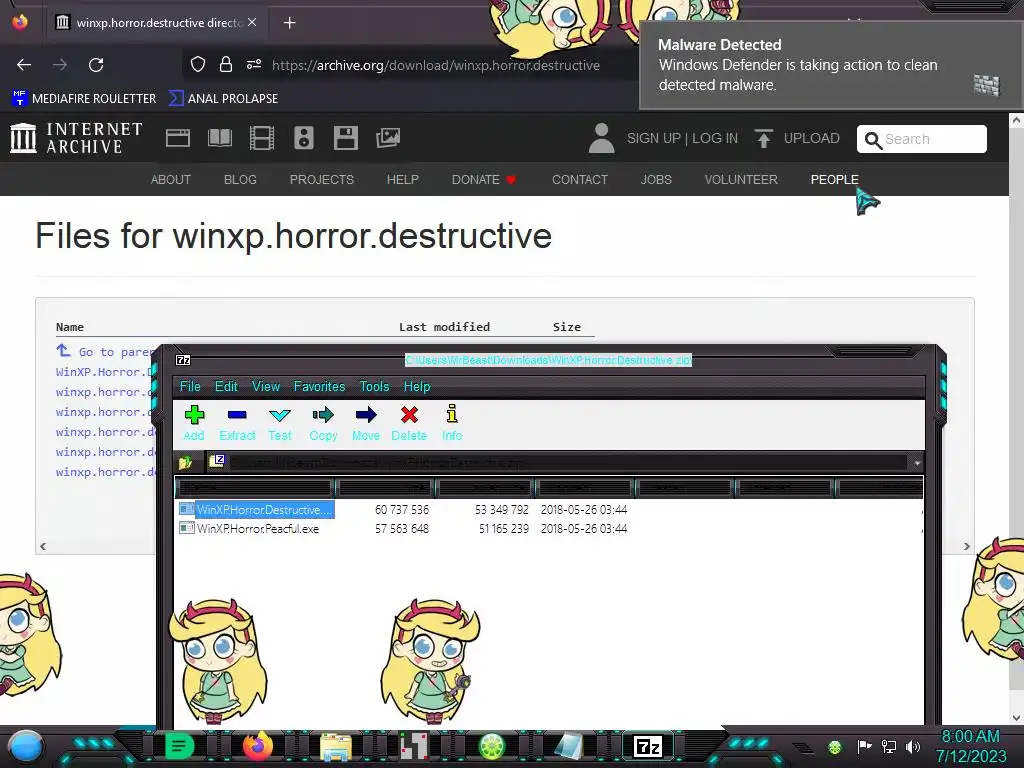
Task: Open the Video film icon in header
Action: pyautogui.click(x=262, y=138)
